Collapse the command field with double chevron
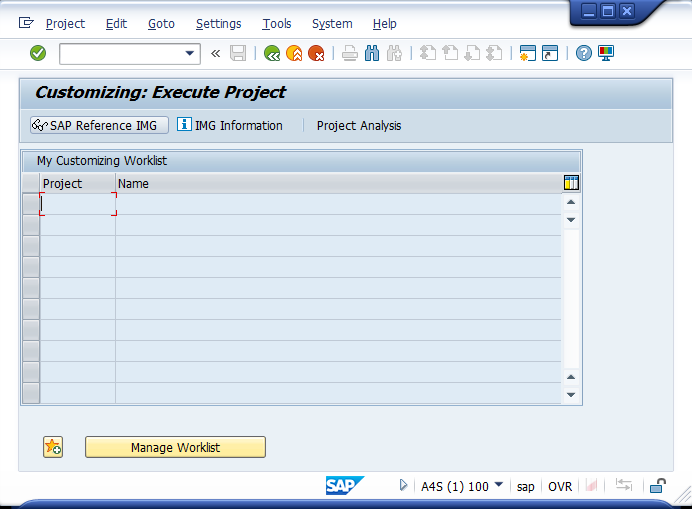 [215, 54]
